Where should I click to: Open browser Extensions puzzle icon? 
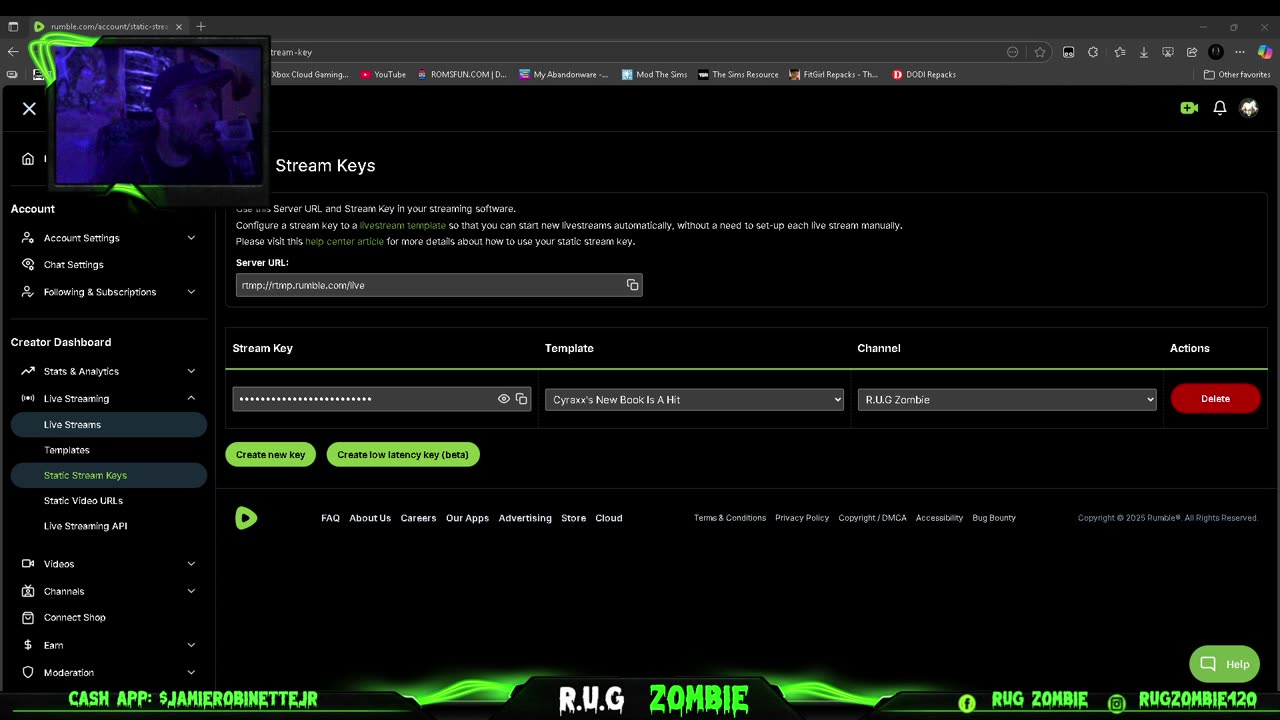pyautogui.click(x=1093, y=52)
